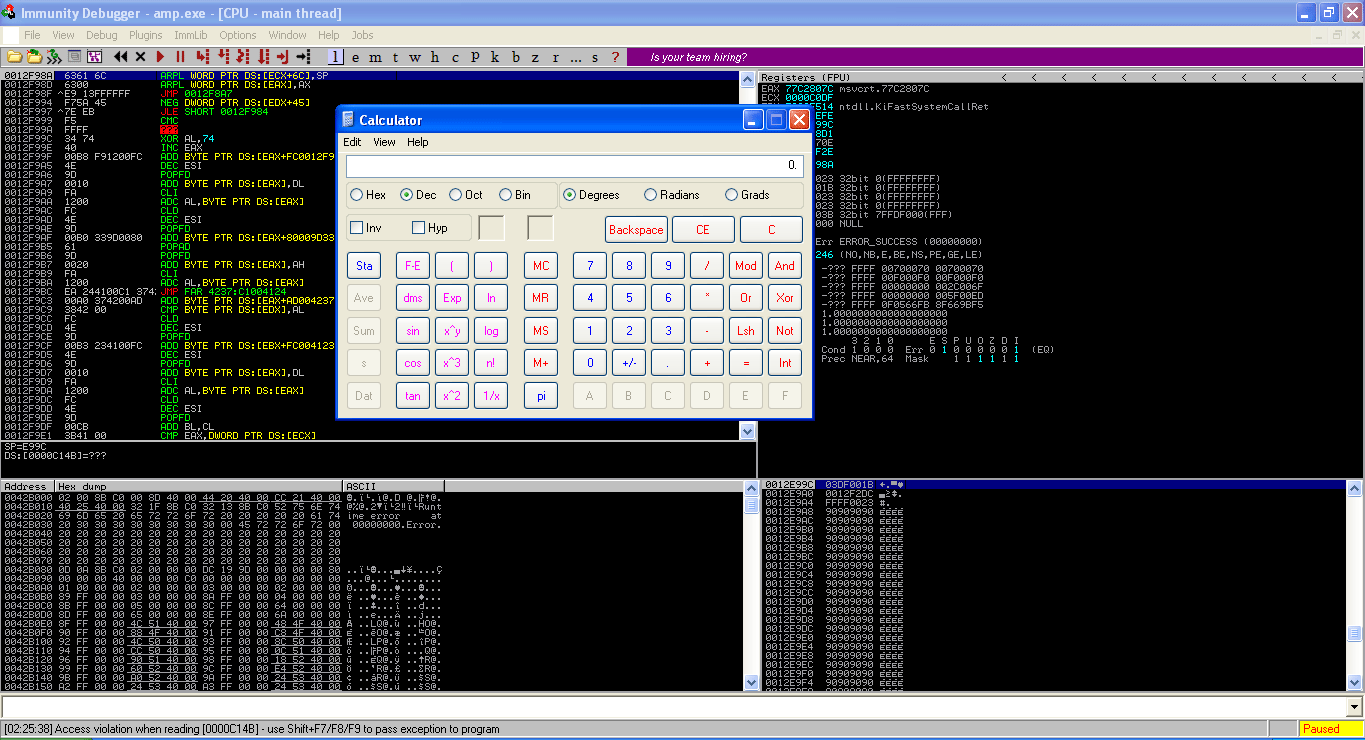Show Executable modules via e button
The width and height of the screenshot is (1365, 740).
point(355,57)
